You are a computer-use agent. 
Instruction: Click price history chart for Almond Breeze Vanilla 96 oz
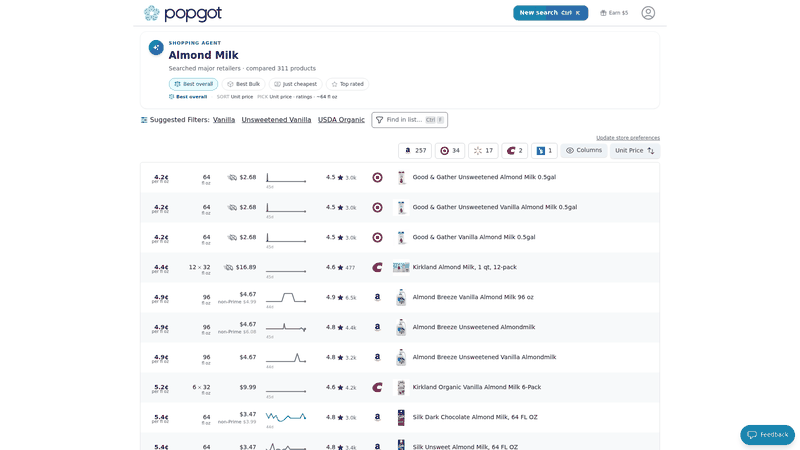click(x=286, y=297)
